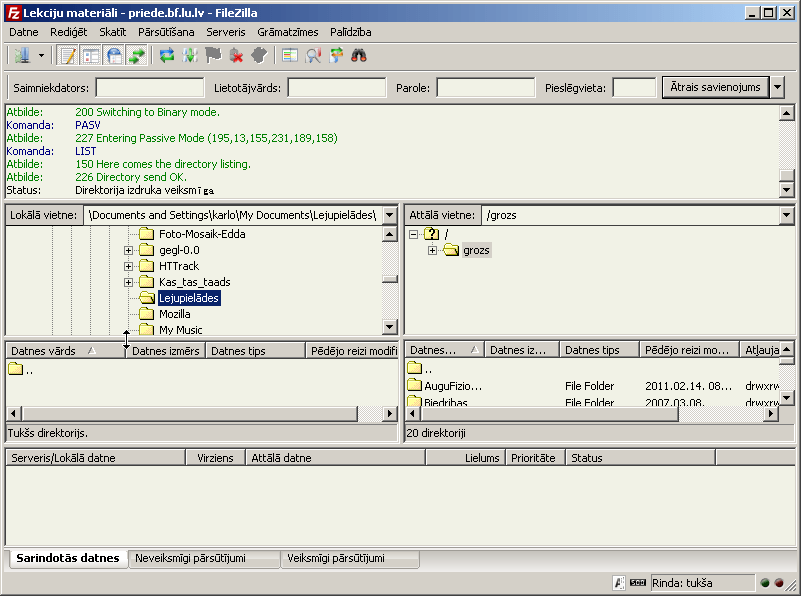Click the disconnect from server icon
This screenshot has width=801, height=596.
236,55
